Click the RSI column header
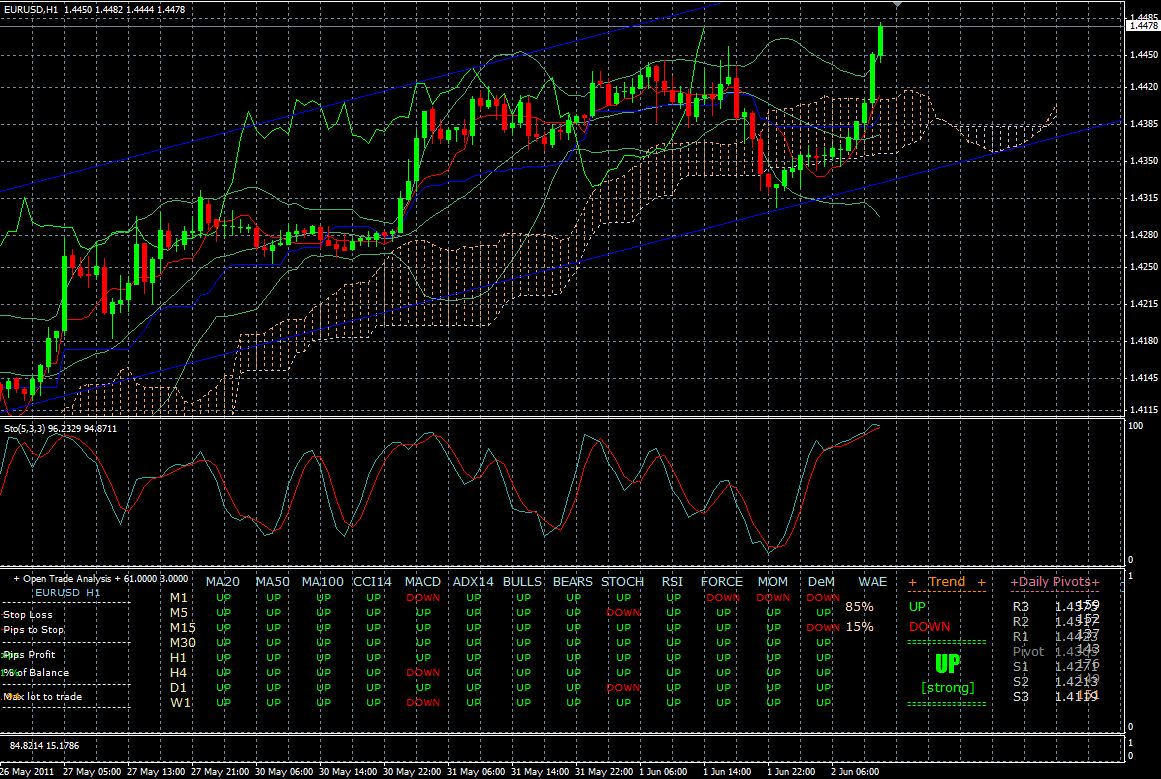The width and height of the screenshot is (1161, 779). [x=672, y=582]
